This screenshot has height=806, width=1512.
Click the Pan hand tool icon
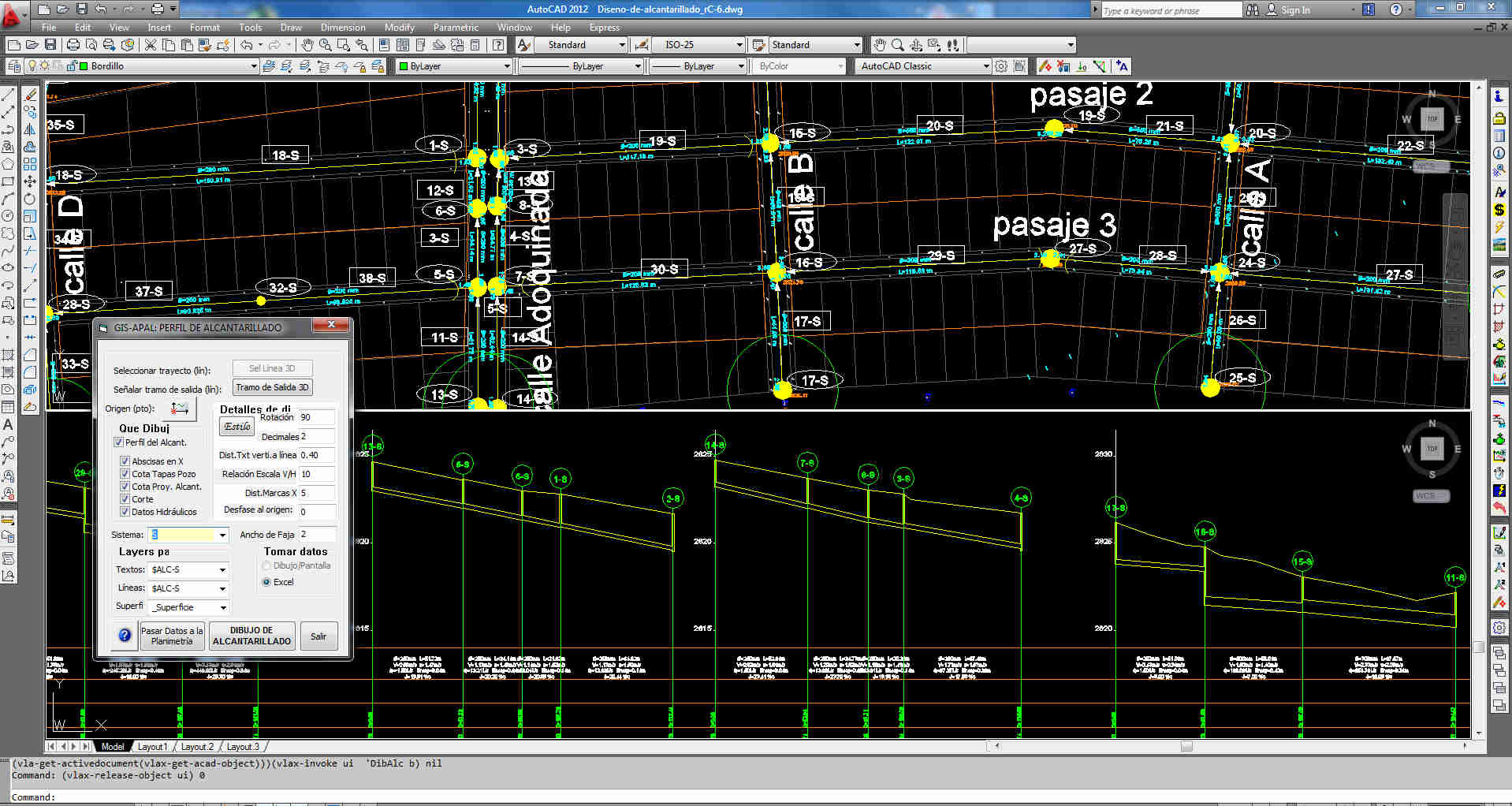point(307,45)
